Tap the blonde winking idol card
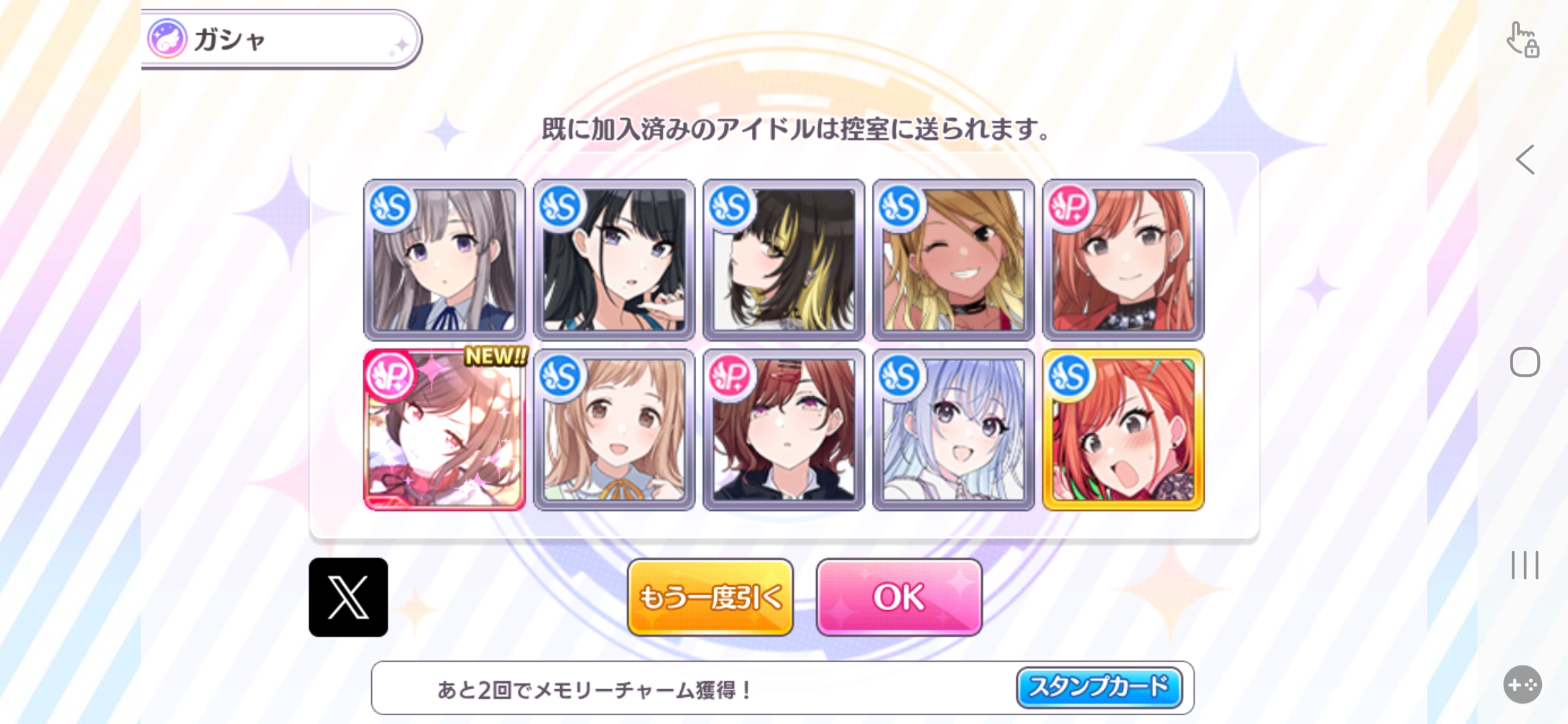This screenshot has height=724, width=1568. coord(954,259)
